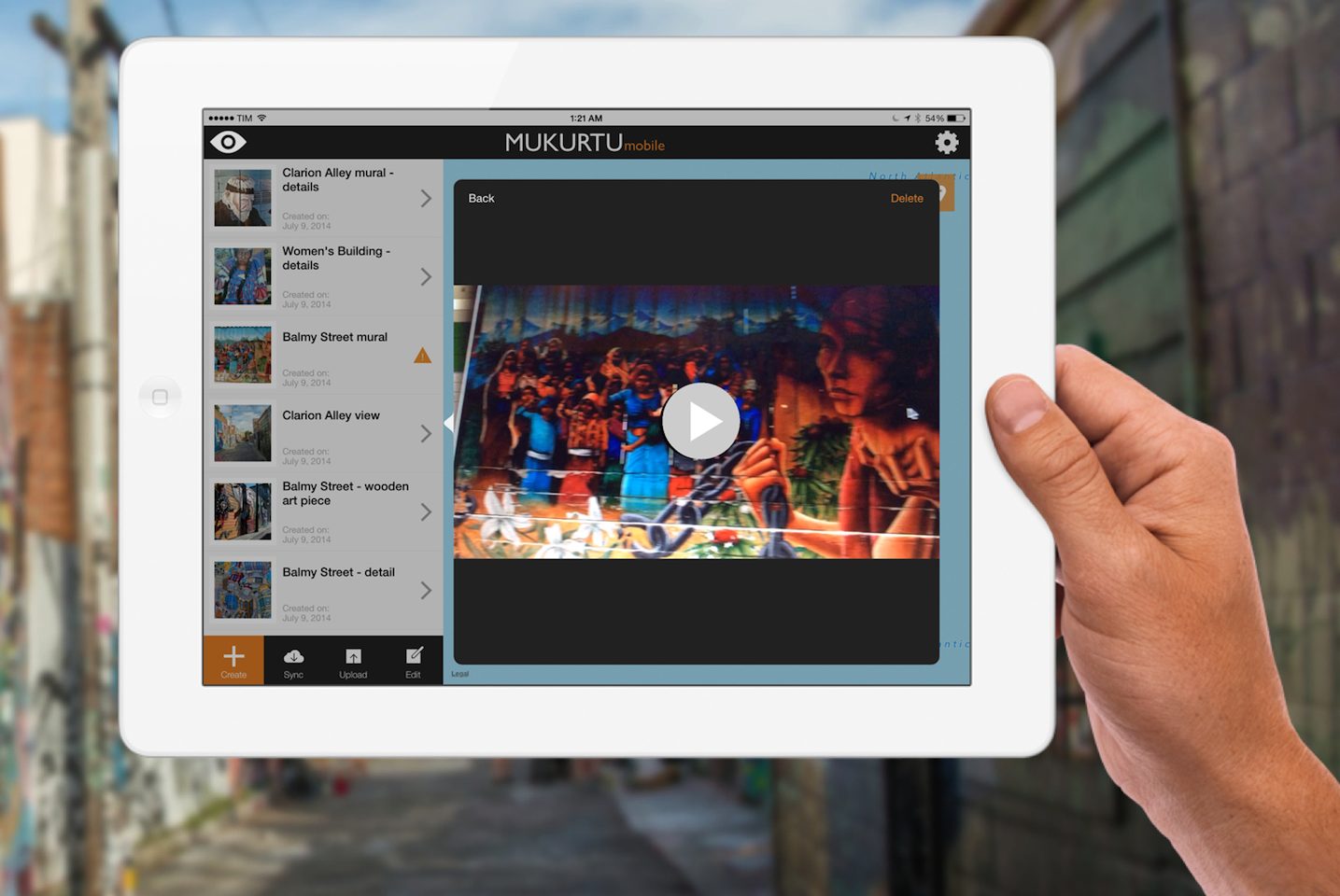
Task: Tap the Back button in the viewer
Action: coord(481,198)
